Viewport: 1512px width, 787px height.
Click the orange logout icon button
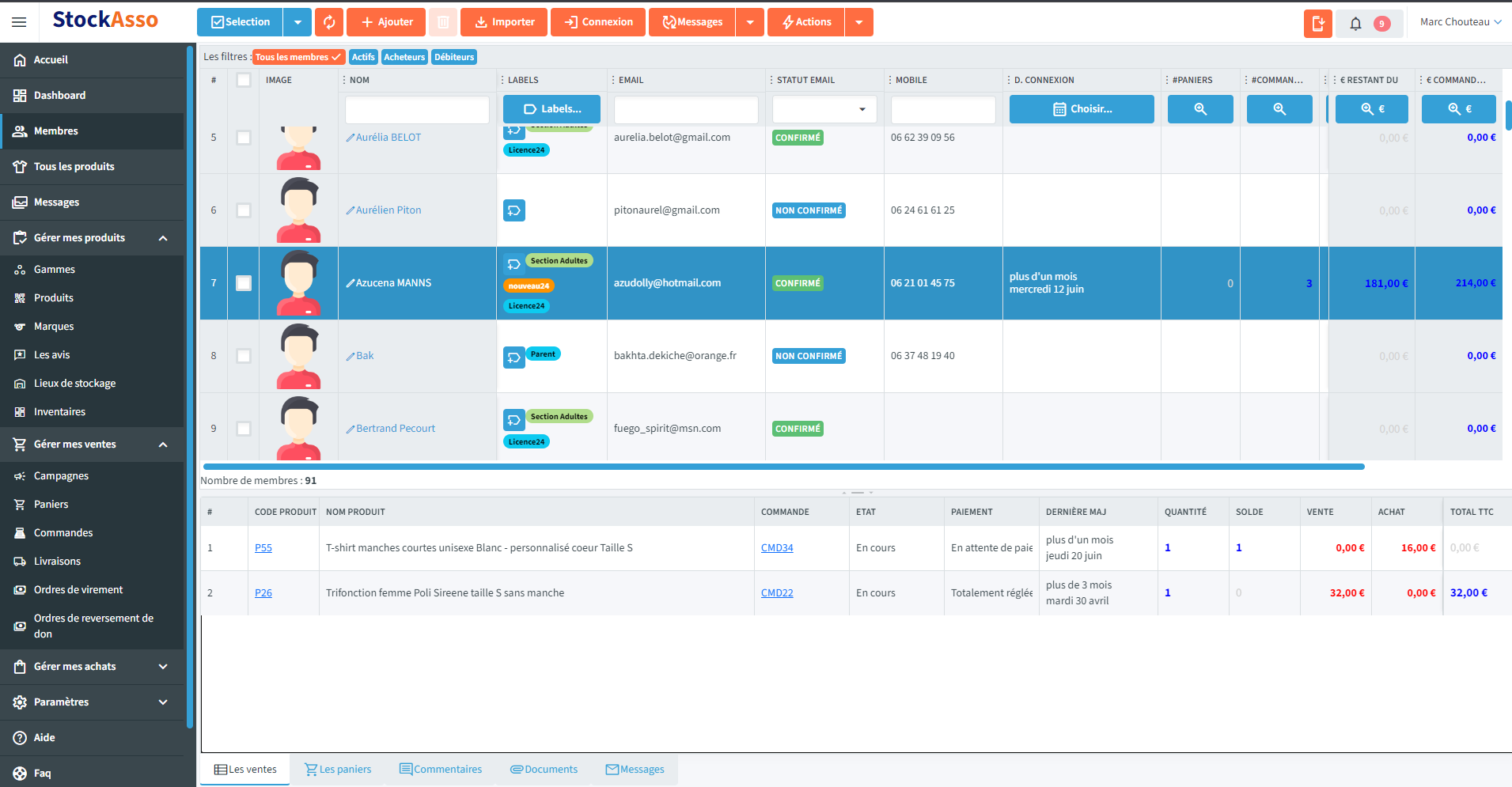tap(1318, 24)
